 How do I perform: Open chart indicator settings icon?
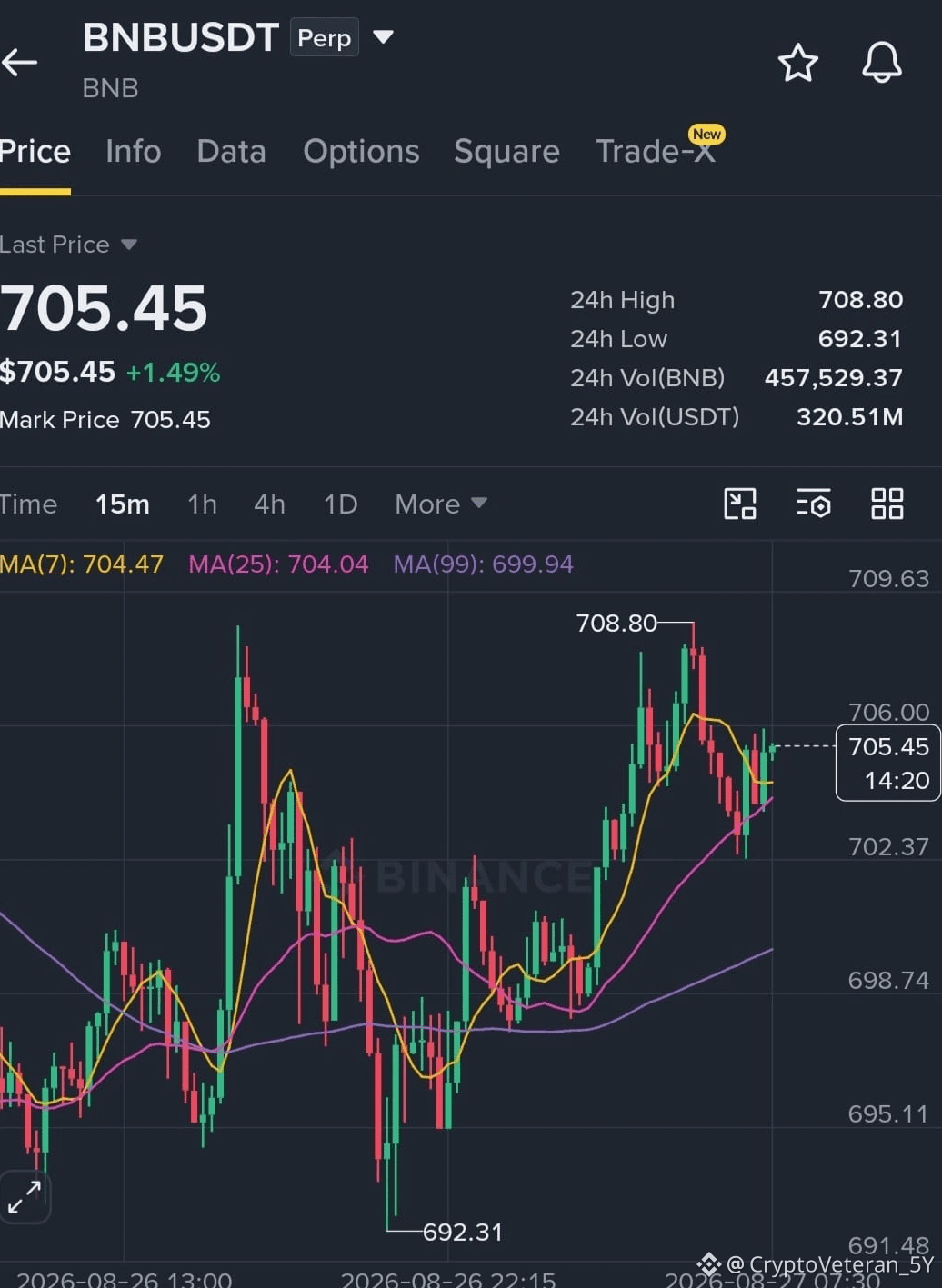tap(814, 504)
